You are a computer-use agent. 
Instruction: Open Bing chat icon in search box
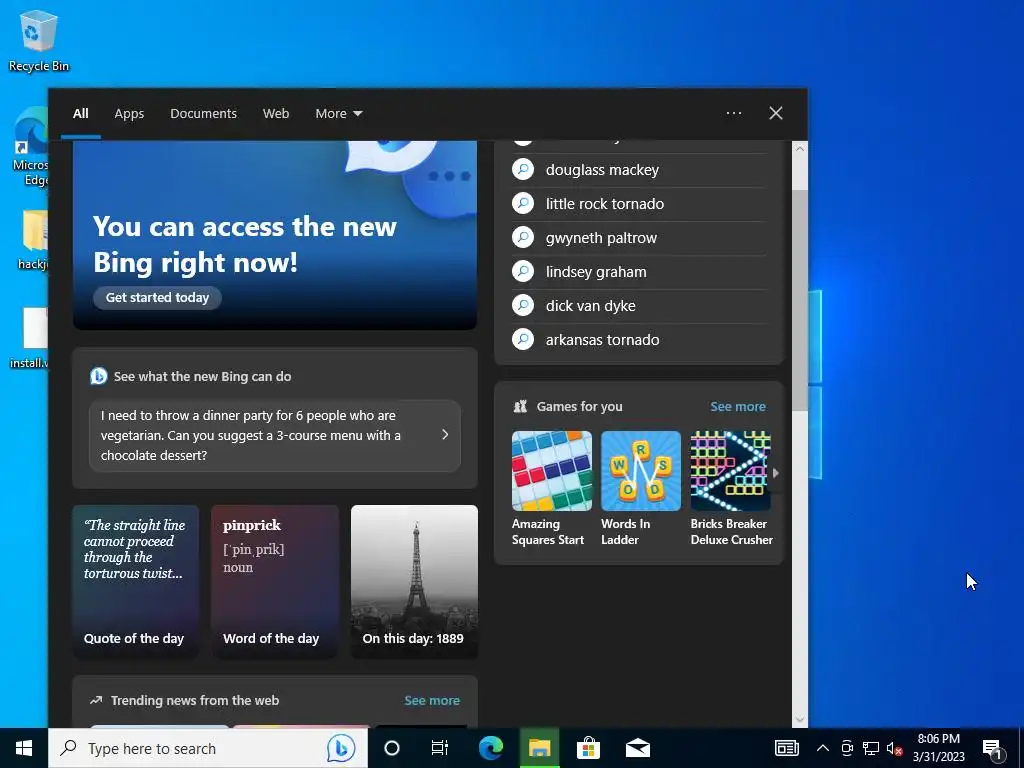click(x=341, y=748)
